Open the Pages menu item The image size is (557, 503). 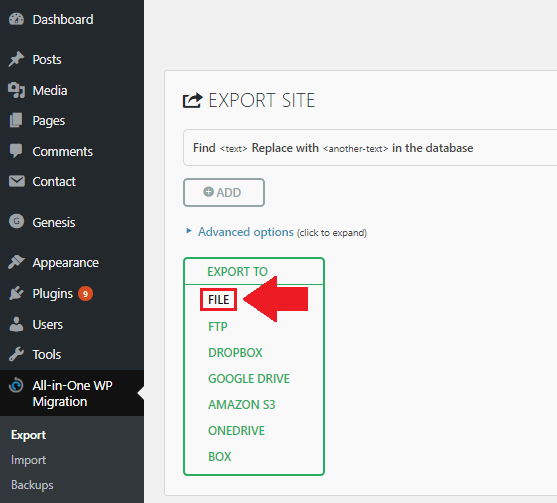click(x=49, y=121)
